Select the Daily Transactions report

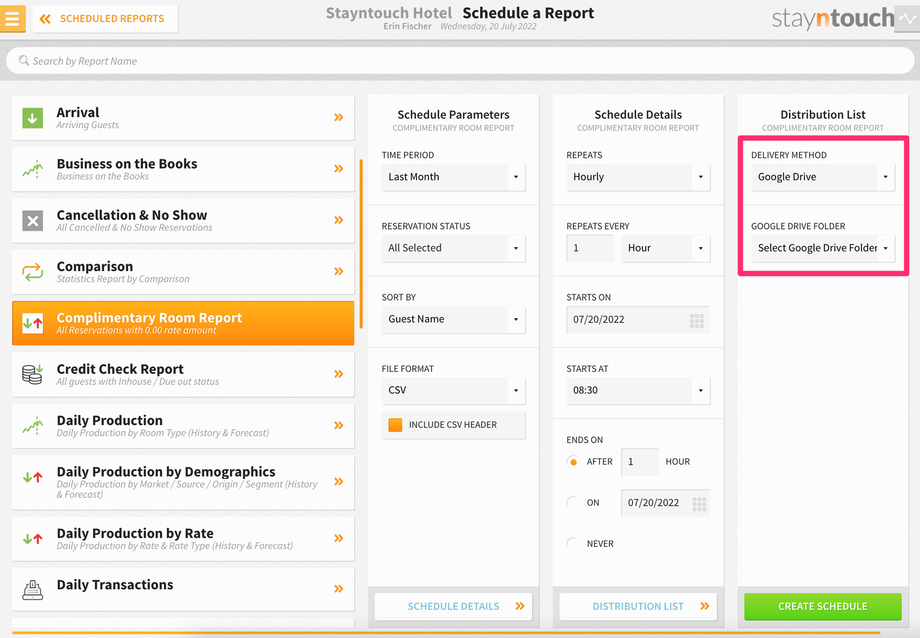pos(183,589)
